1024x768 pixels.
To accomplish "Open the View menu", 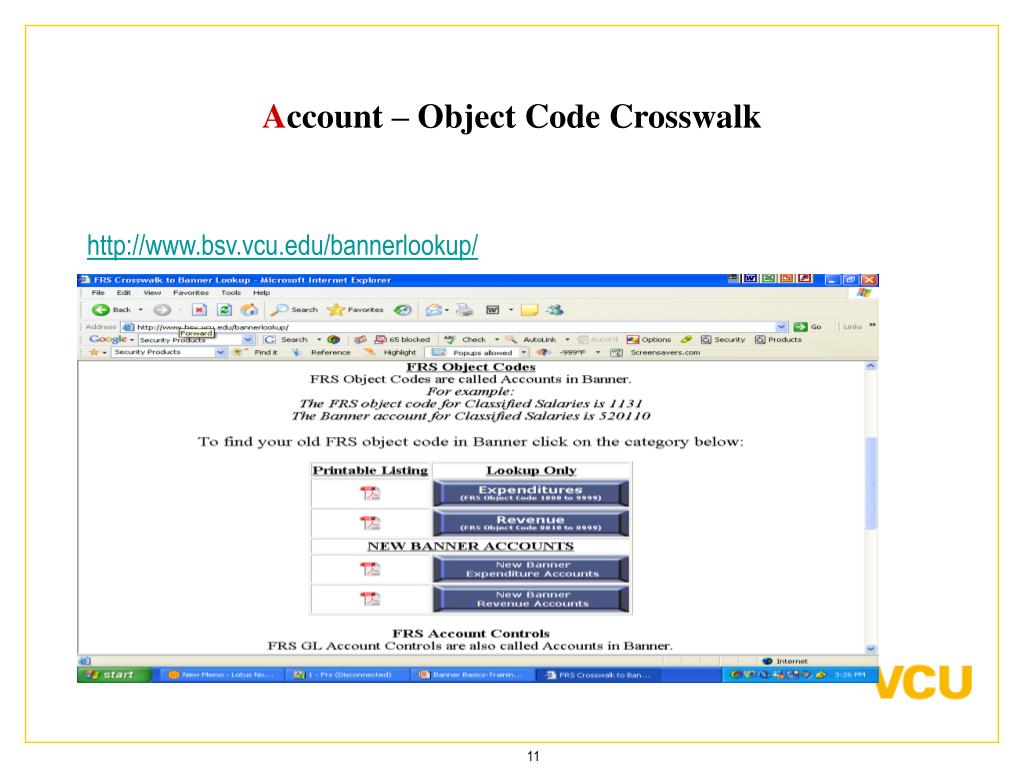I will tap(152, 293).
